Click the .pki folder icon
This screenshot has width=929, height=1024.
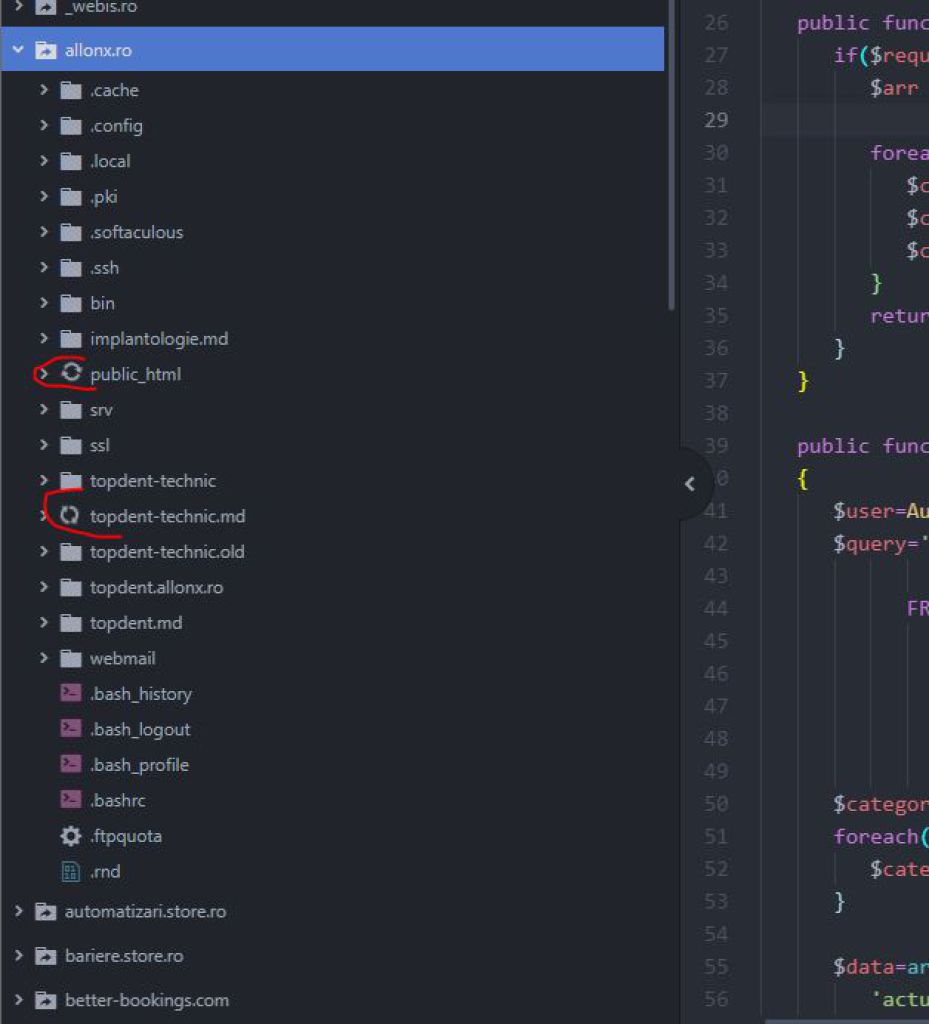coord(71,197)
